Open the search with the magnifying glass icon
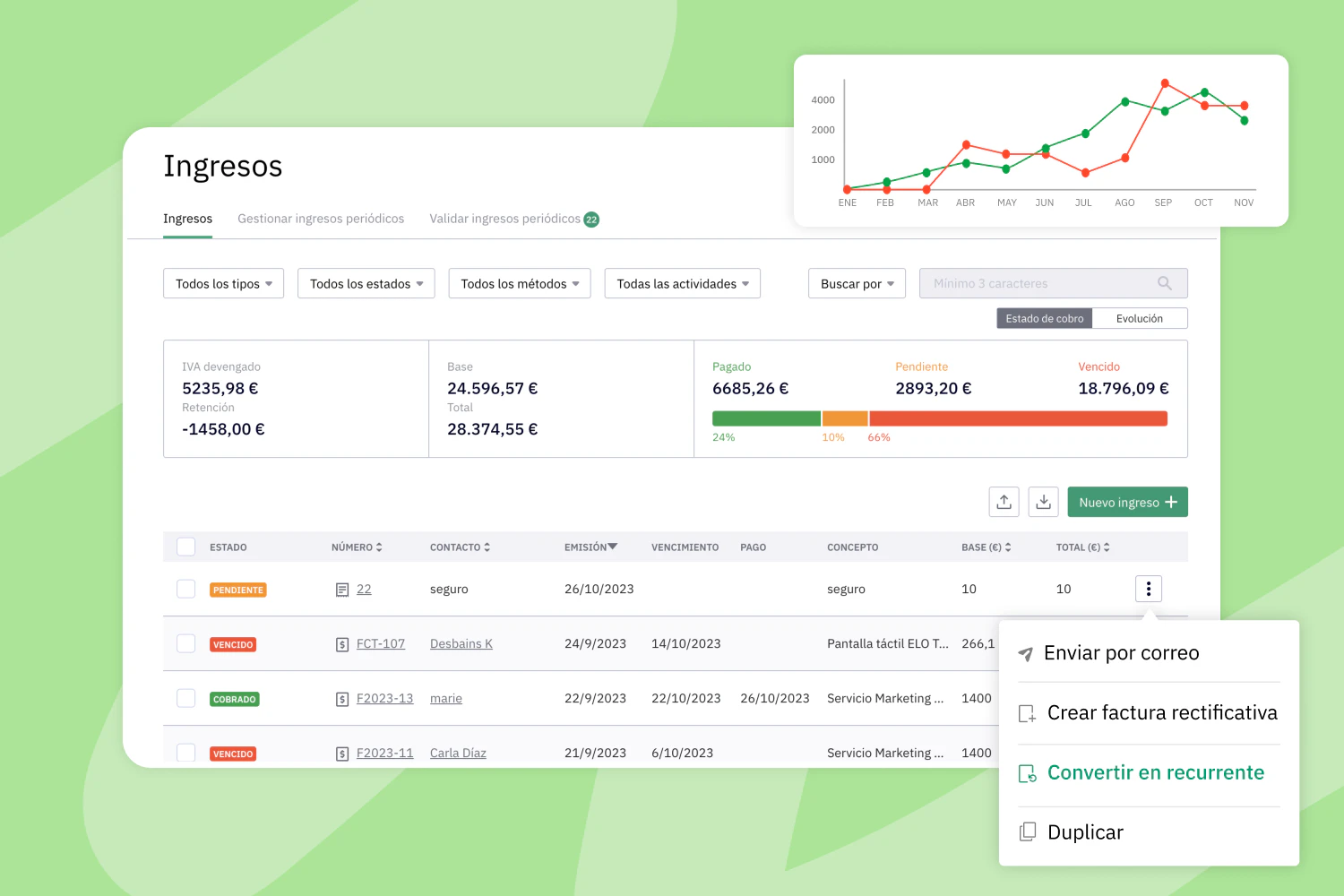This screenshot has height=896, width=1344. [x=1164, y=283]
